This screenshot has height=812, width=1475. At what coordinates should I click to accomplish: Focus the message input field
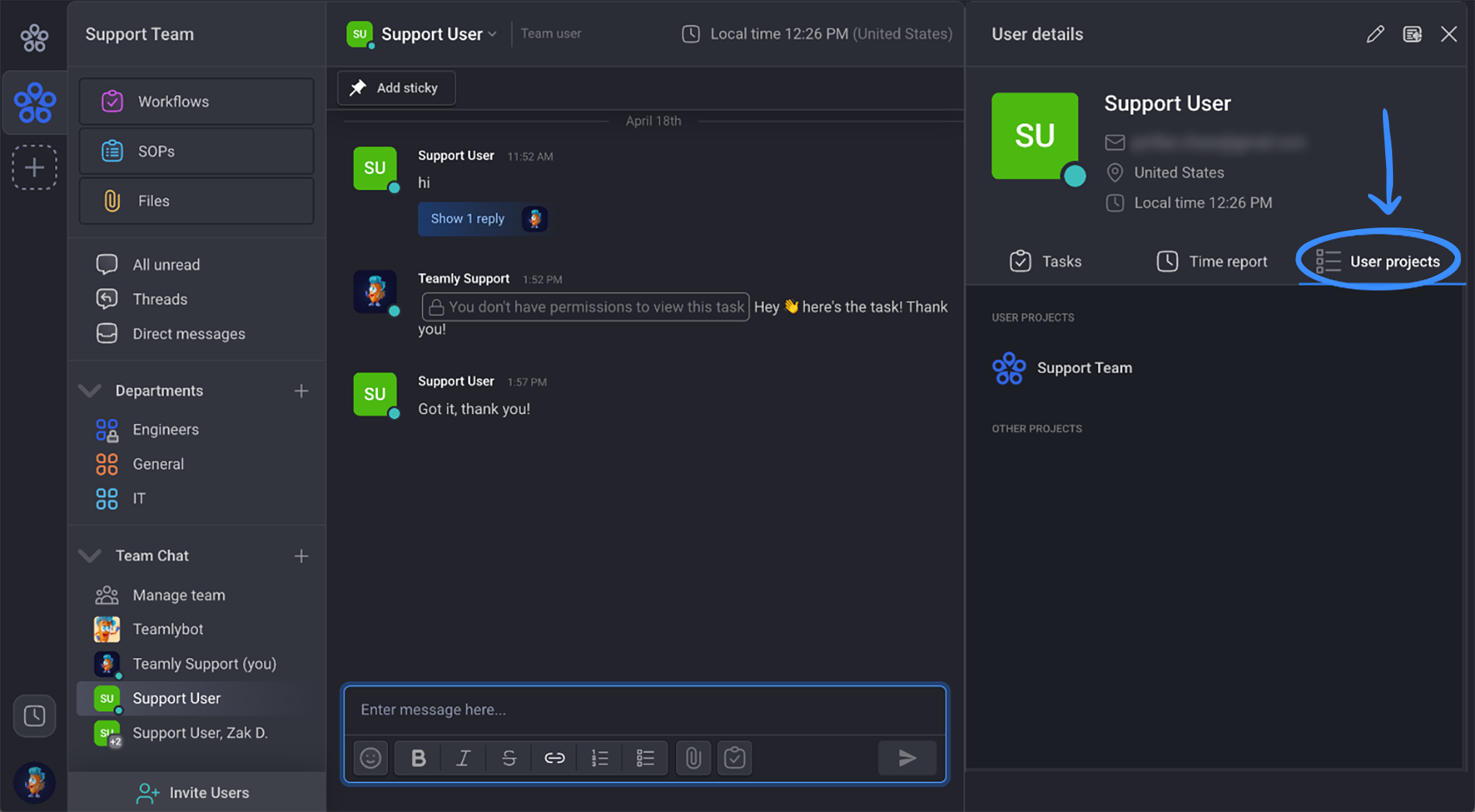coord(645,710)
